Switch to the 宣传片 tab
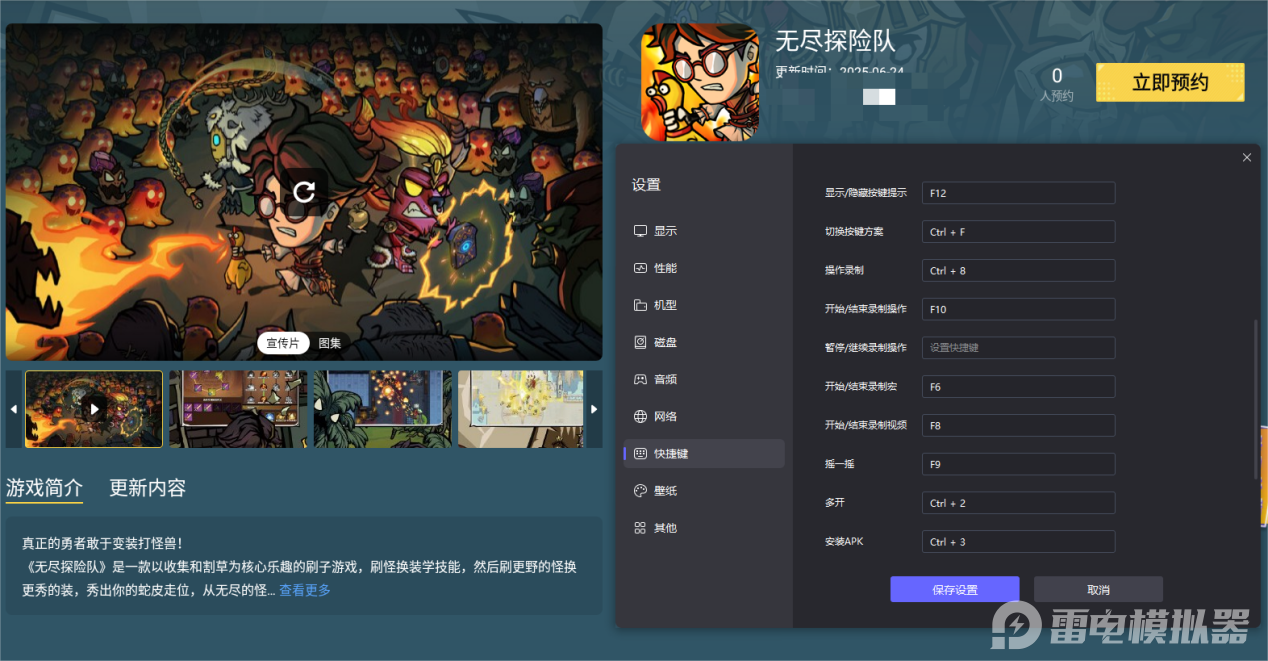This screenshot has height=661, width=1268. pos(283,343)
